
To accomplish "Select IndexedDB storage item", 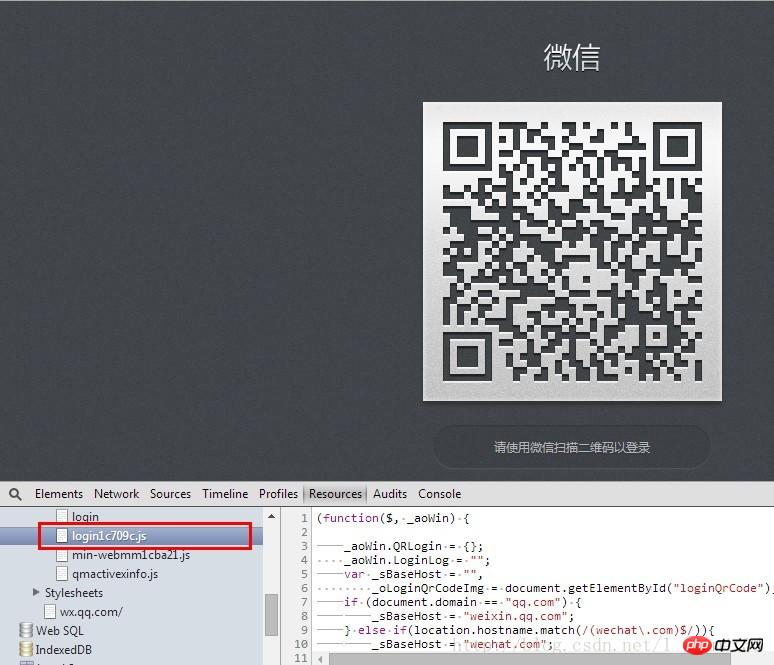I will (64, 650).
